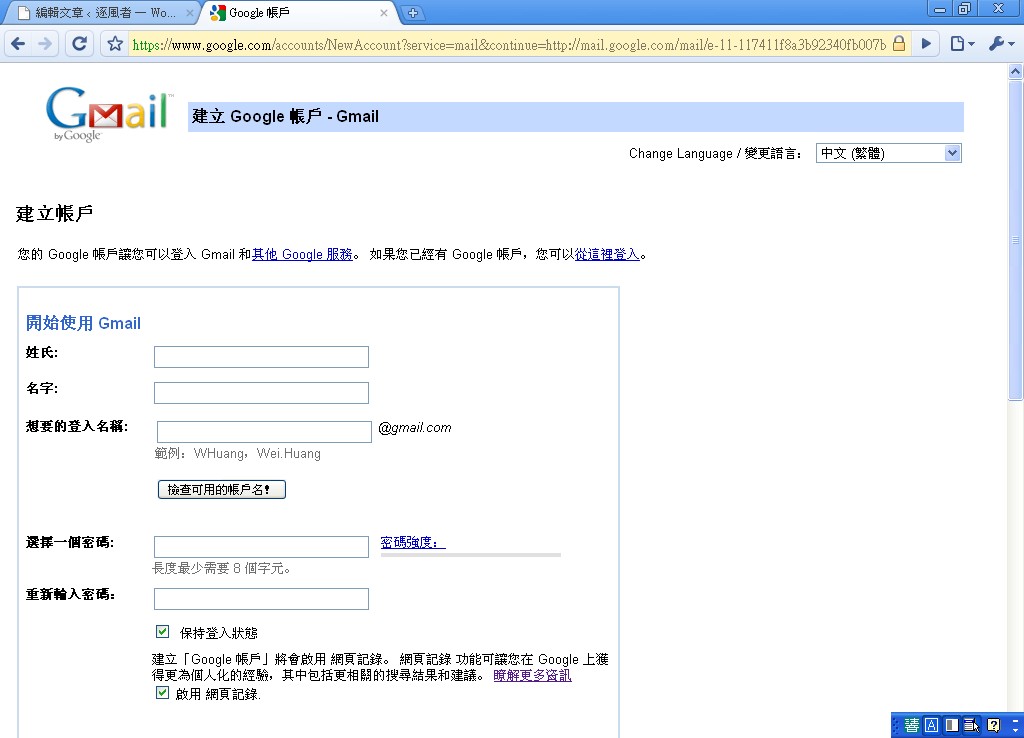Go forward with the forward arrow button

coord(45,44)
